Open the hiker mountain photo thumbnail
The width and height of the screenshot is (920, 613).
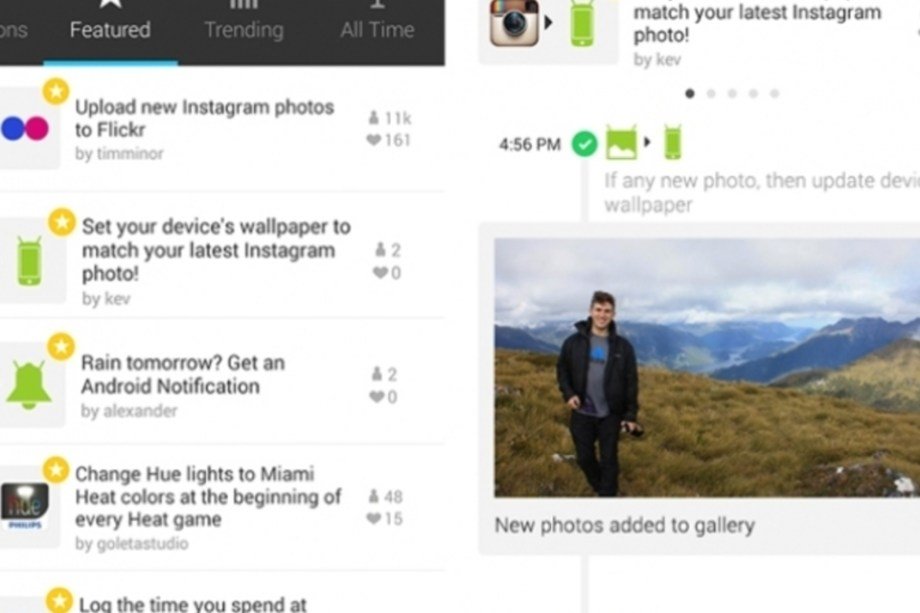pyautogui.click(x=707, y=368)
